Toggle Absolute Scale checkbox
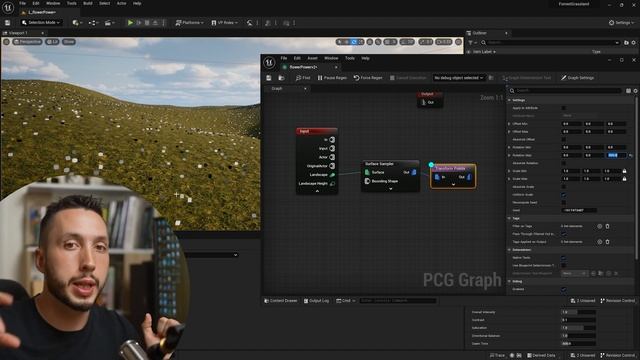The height and width of the screenshot is (360, 640). (564, 187)
